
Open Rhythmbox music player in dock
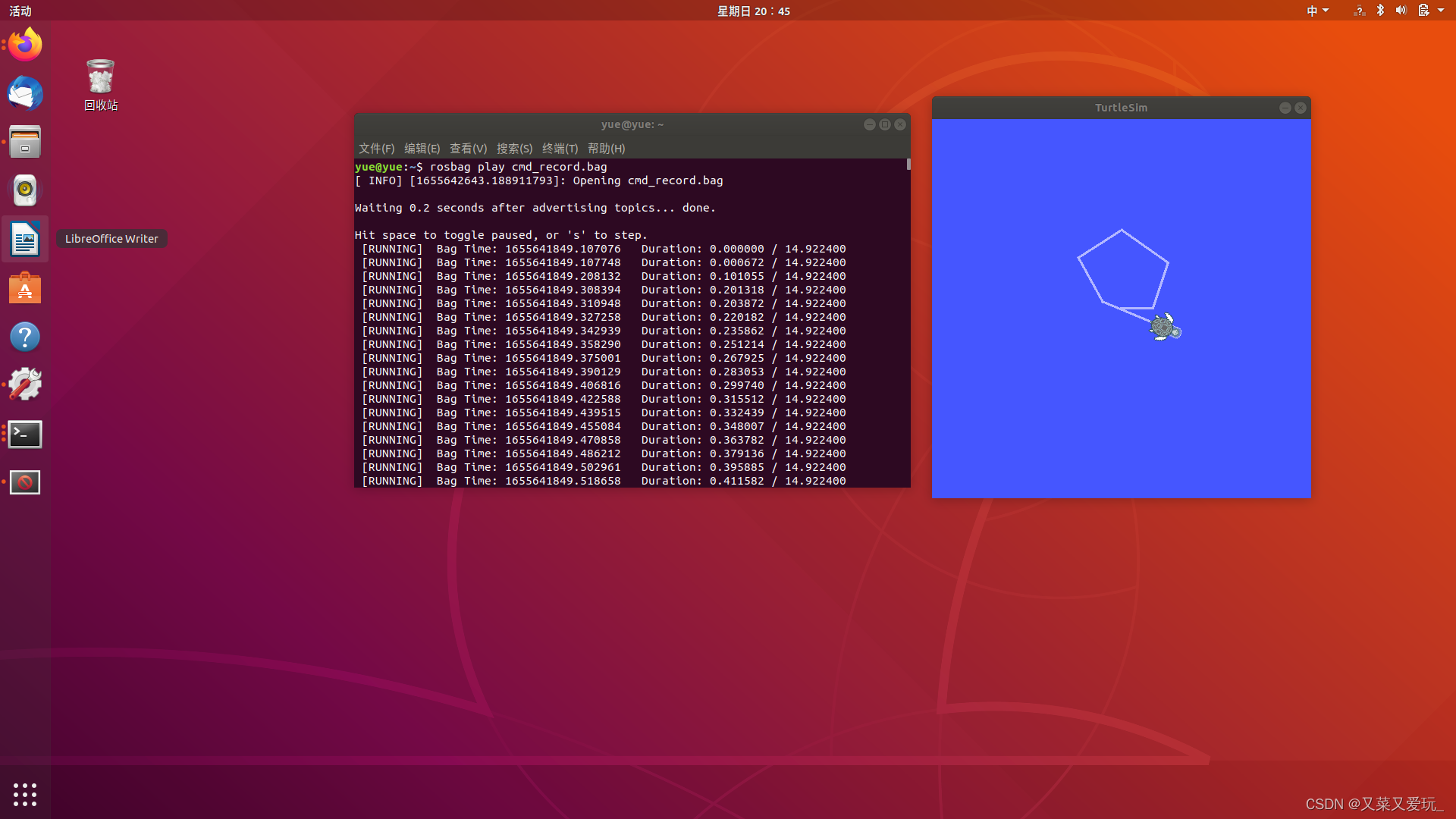(x=25, y=190)
